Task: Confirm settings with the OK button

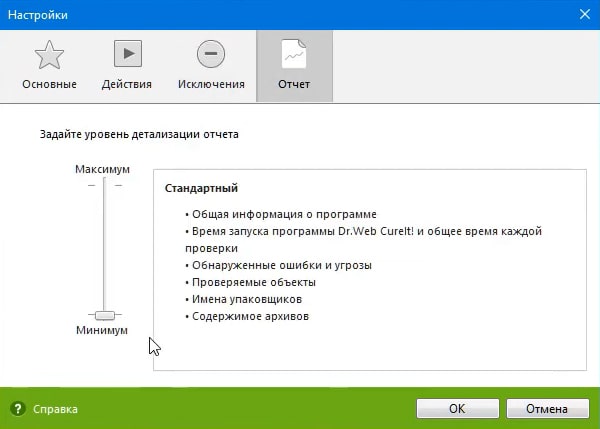Action: (457, 408)
